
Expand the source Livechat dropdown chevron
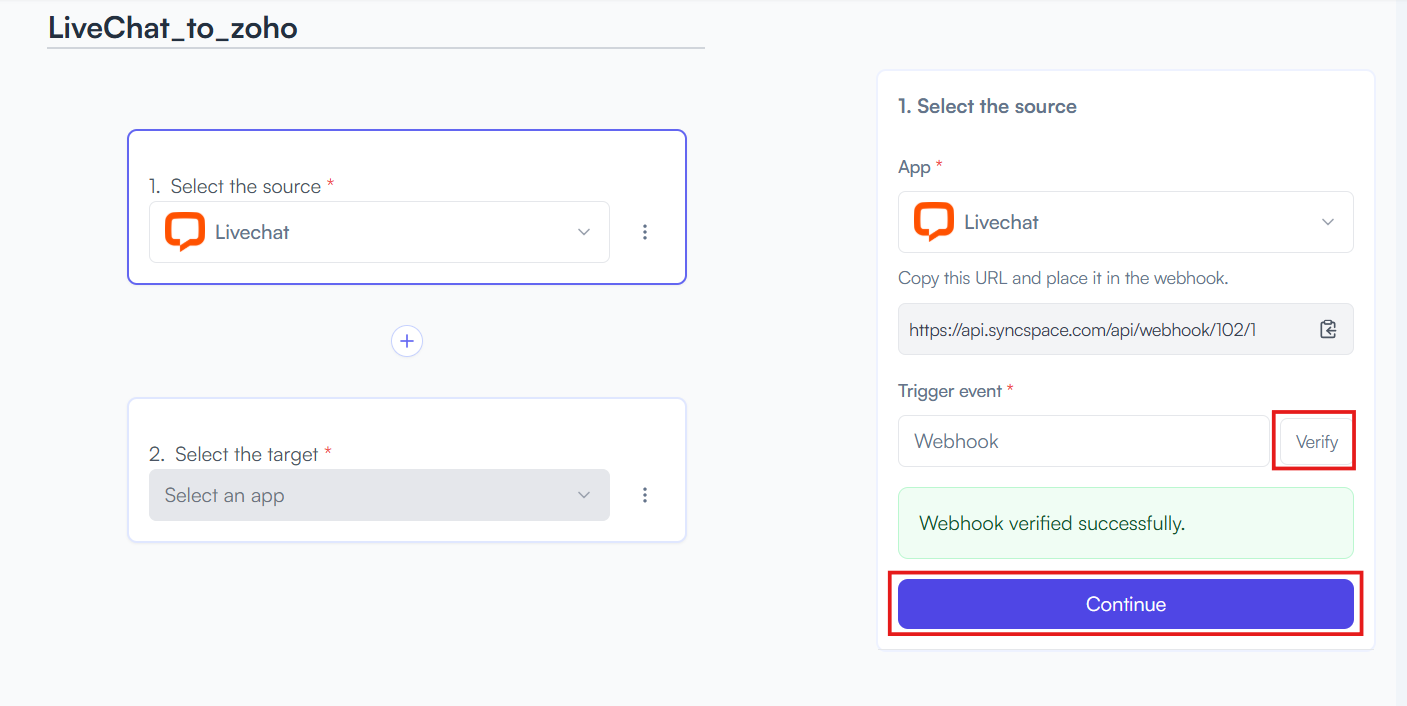tap(584, 232)
